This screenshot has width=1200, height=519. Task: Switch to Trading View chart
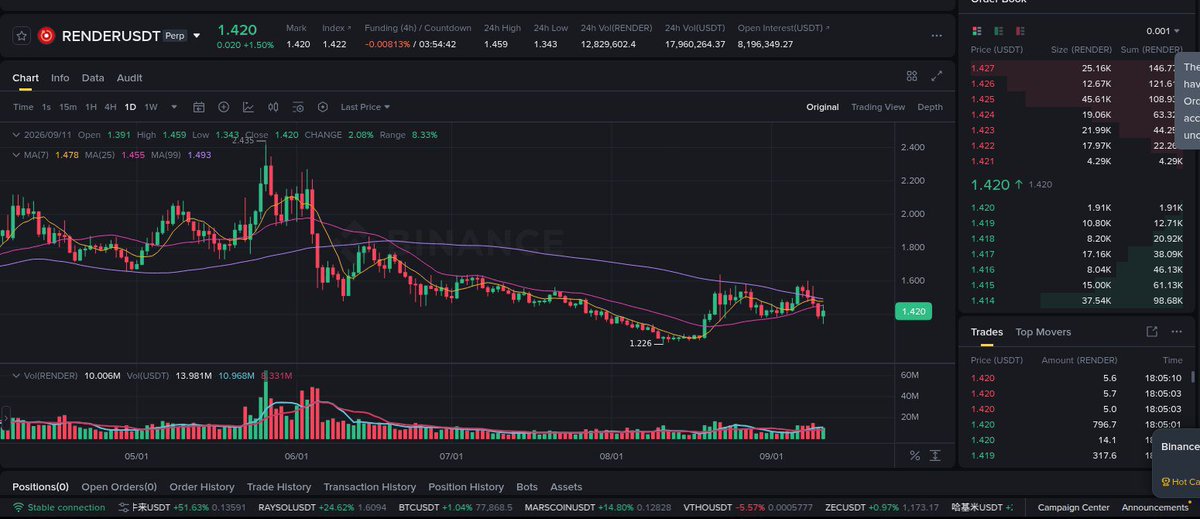(x=878, y=107)
